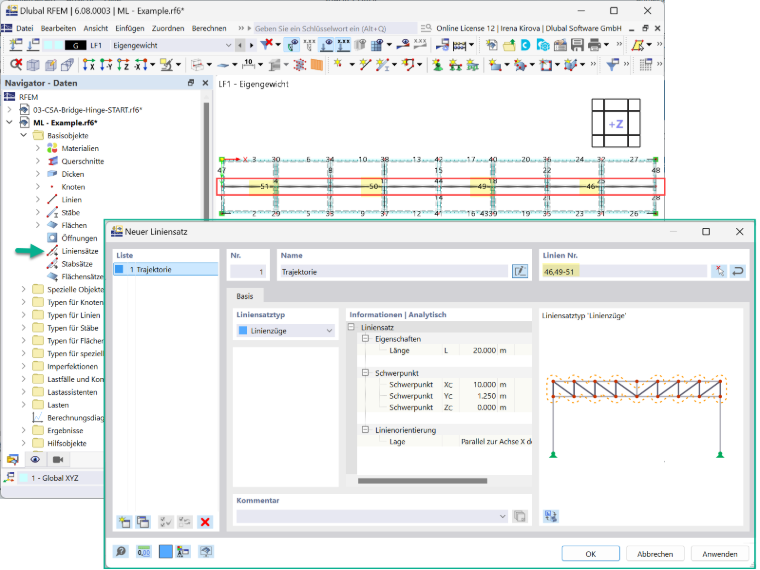Create a new line set in Liste
Image resolution: width=760 pixels, height=570 pixels.
[125, 522]
